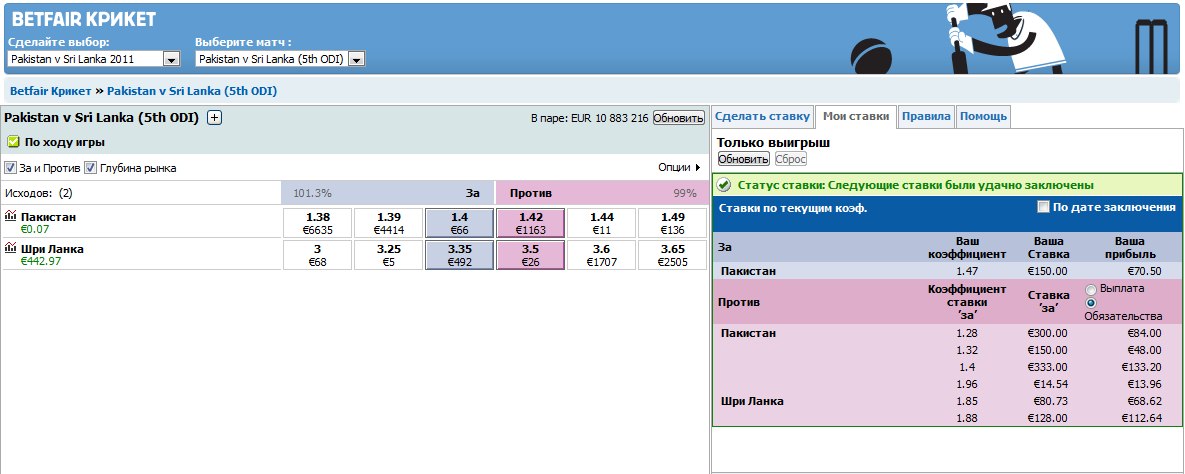This screenshot has width=1185, height=474.
Task: Select Шри Ланка back price 3.25
Action: [388, 255]
